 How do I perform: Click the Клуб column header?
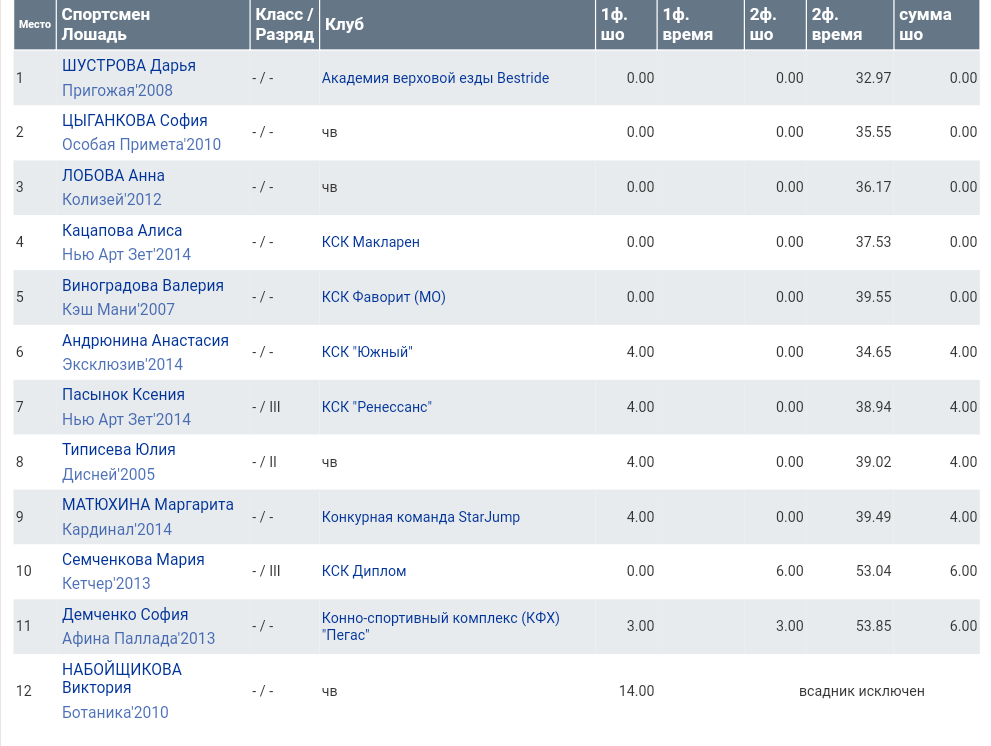point(344,25)
